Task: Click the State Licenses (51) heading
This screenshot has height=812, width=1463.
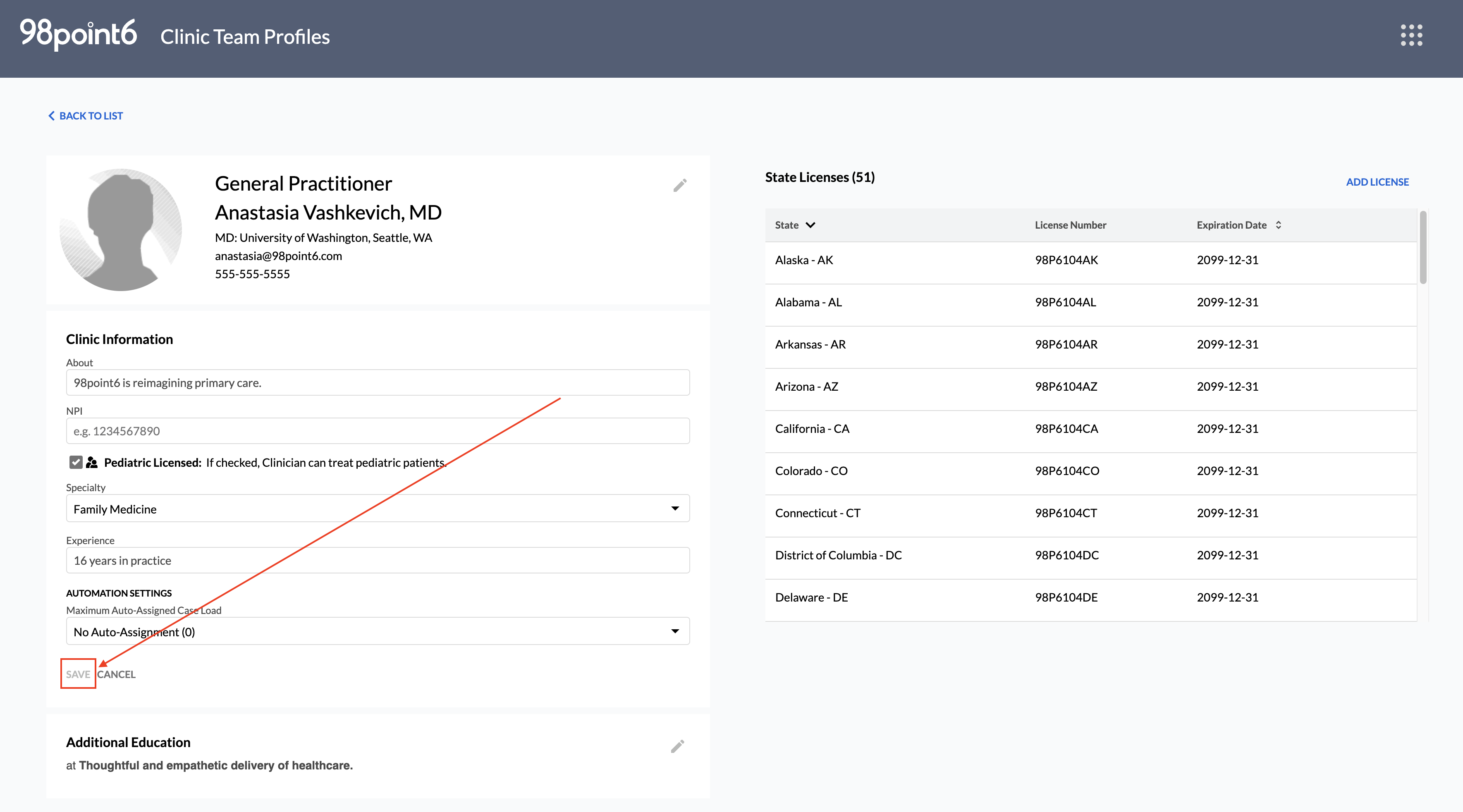Action: 820,177
